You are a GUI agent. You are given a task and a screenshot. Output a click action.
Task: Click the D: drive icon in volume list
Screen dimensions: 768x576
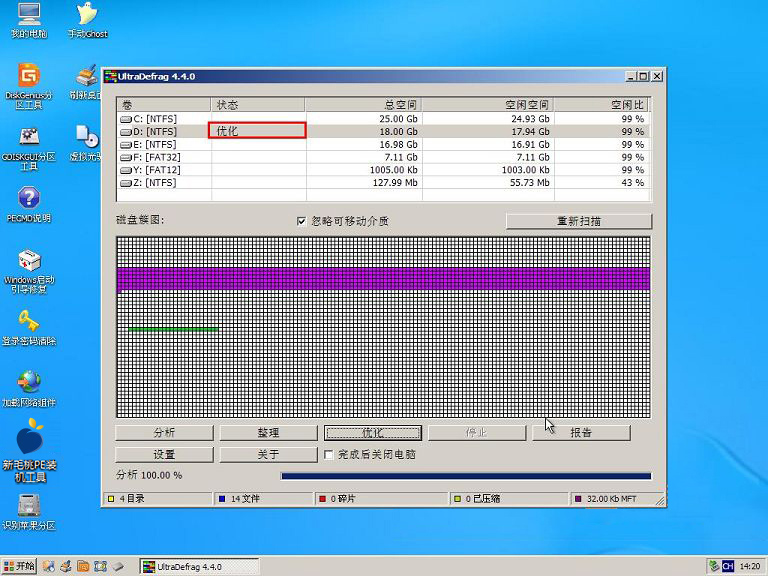coord(126,132)
